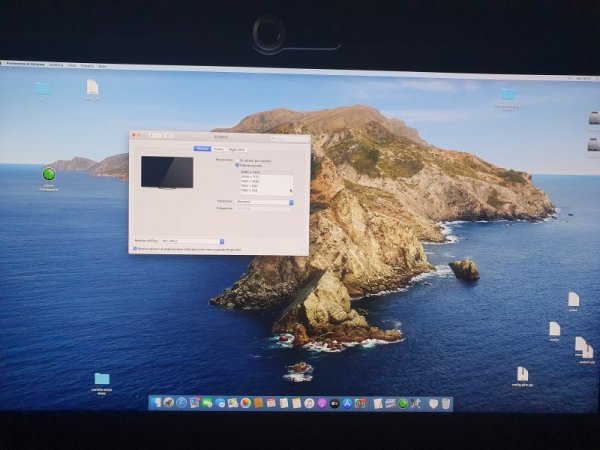Viewport: 600px width, 450px height.
Task: Click the monitor preview thumbnail
Action: pos(167,172)
